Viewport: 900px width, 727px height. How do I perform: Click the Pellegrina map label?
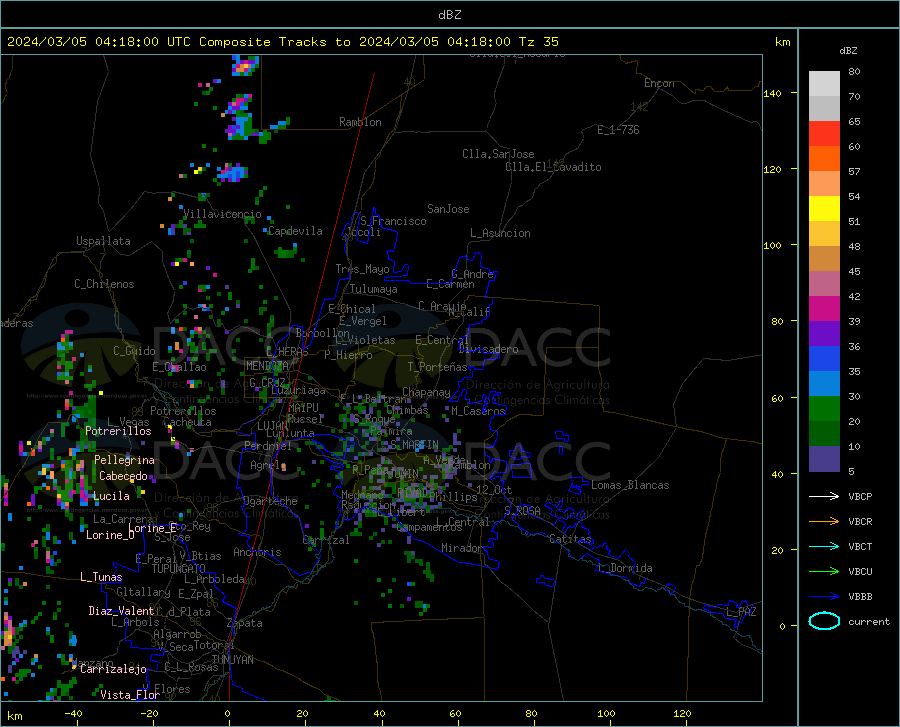click(125, 460)
